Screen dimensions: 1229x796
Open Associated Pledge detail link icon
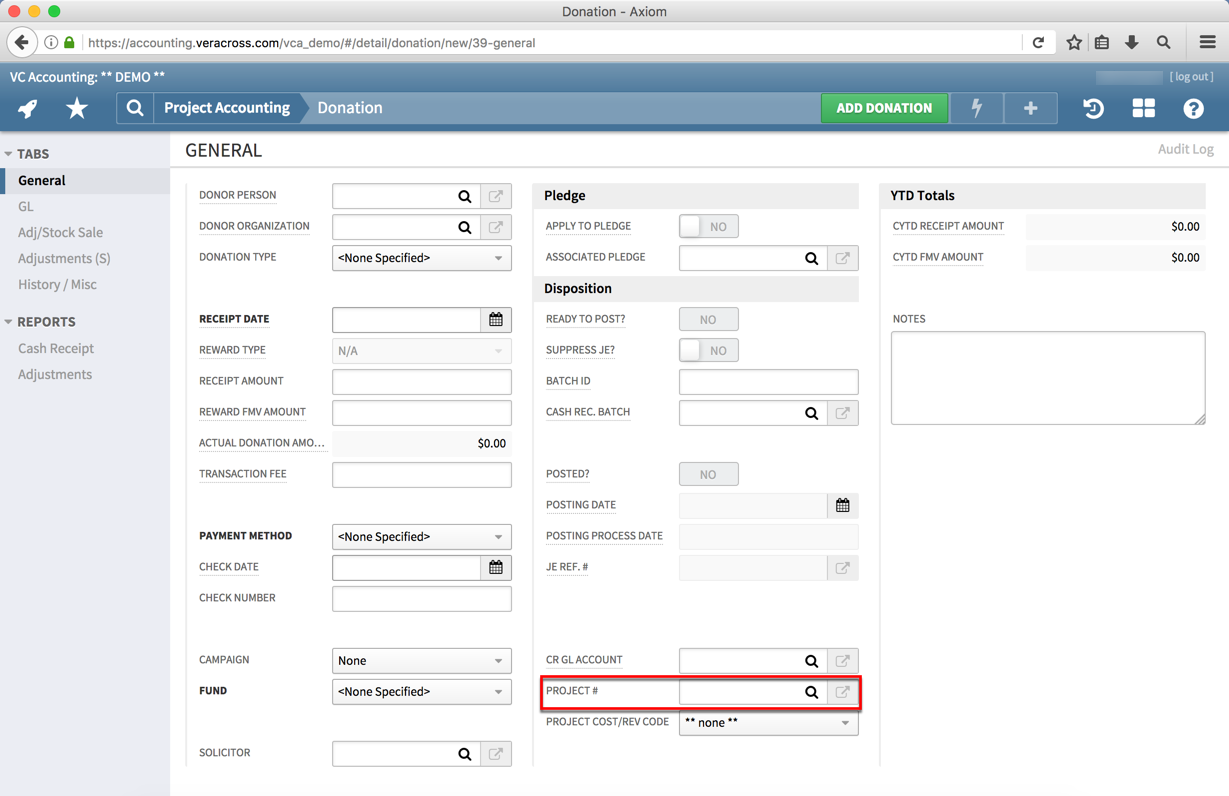pos(843,258)
